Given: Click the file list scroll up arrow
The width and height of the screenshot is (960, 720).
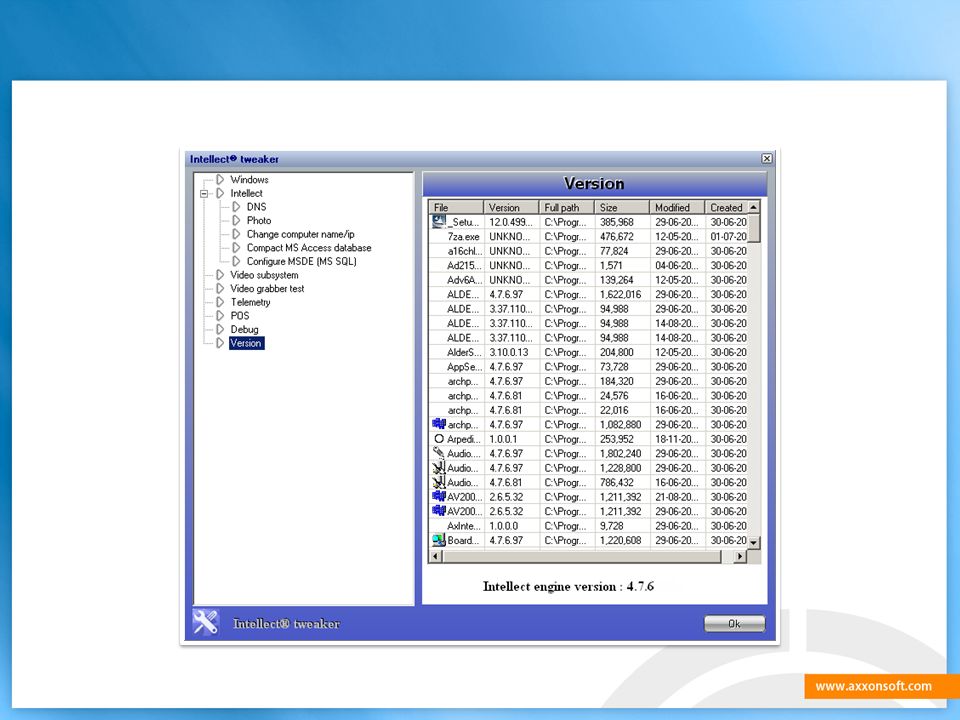Looking at the screenshot, I should 754,208.
